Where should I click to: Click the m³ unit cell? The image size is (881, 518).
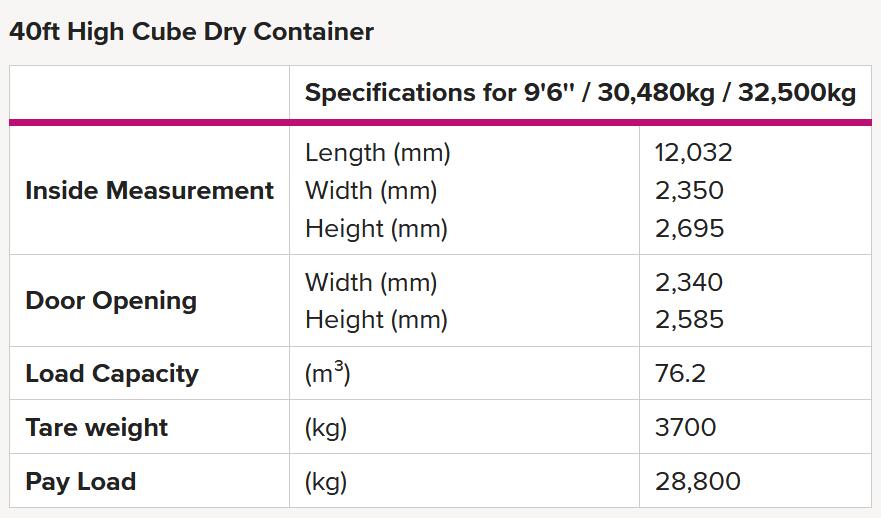click(x=328, y=372)
